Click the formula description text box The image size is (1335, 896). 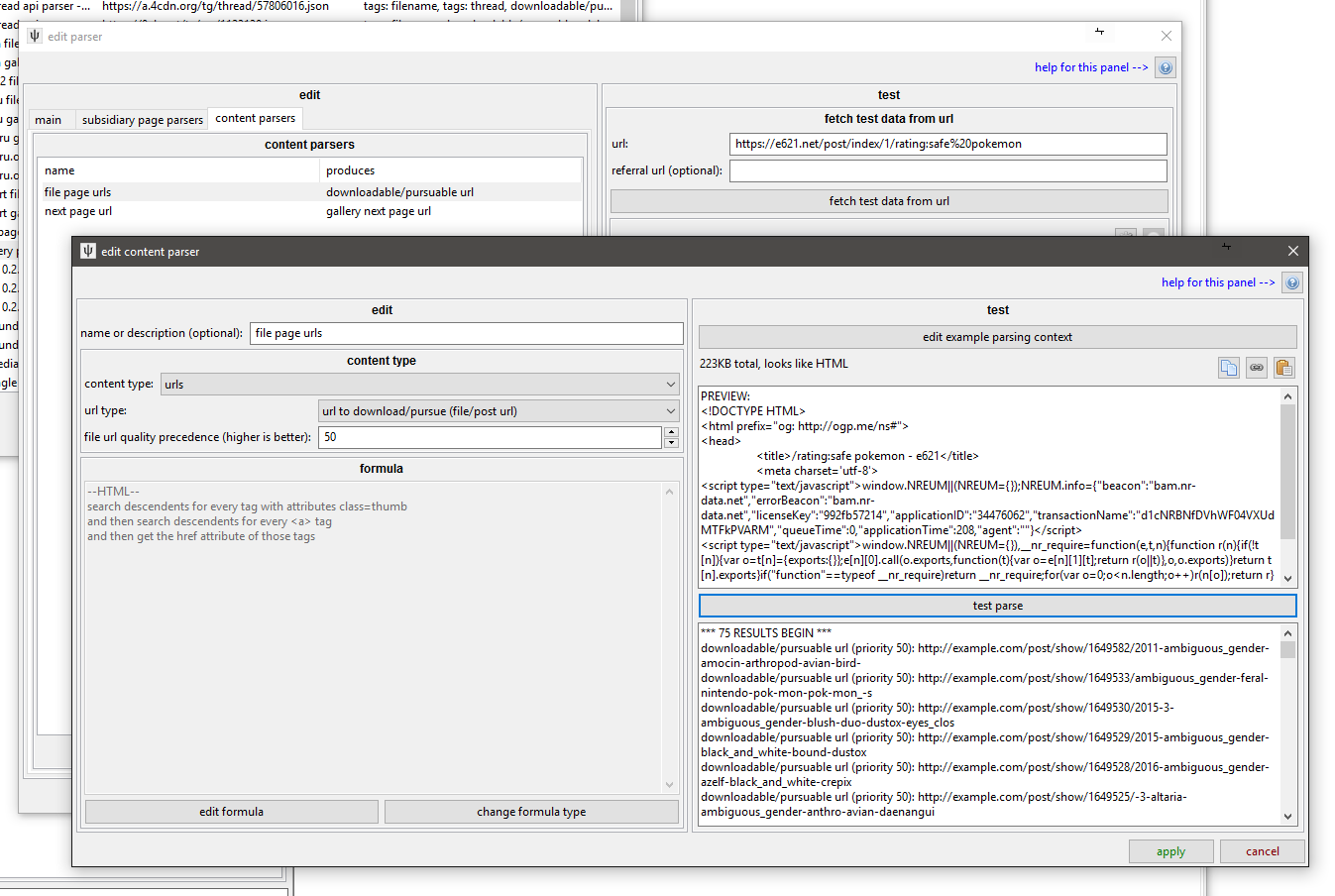(382, 637)
